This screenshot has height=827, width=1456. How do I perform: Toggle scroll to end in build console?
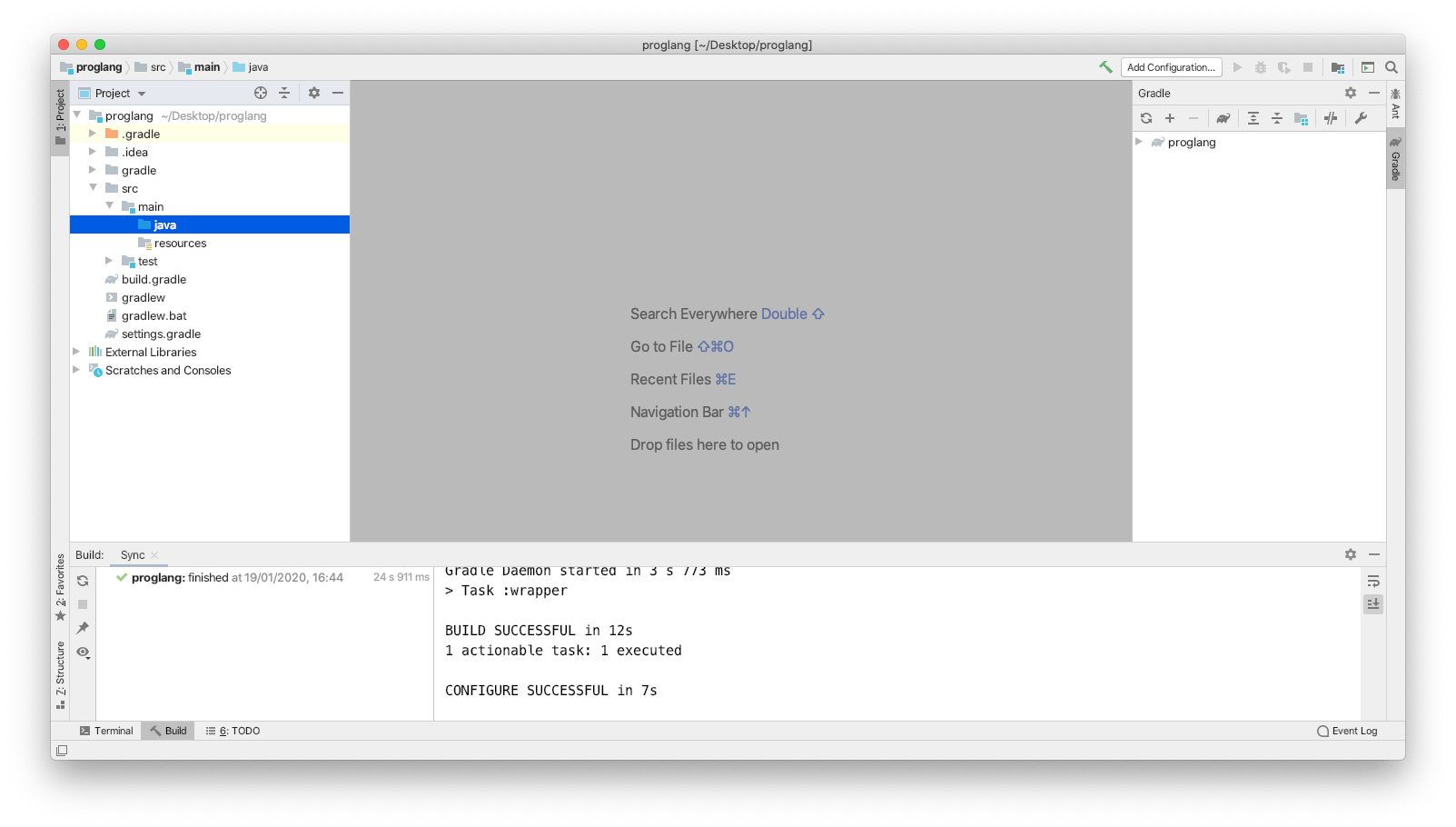pos(1372,603)
